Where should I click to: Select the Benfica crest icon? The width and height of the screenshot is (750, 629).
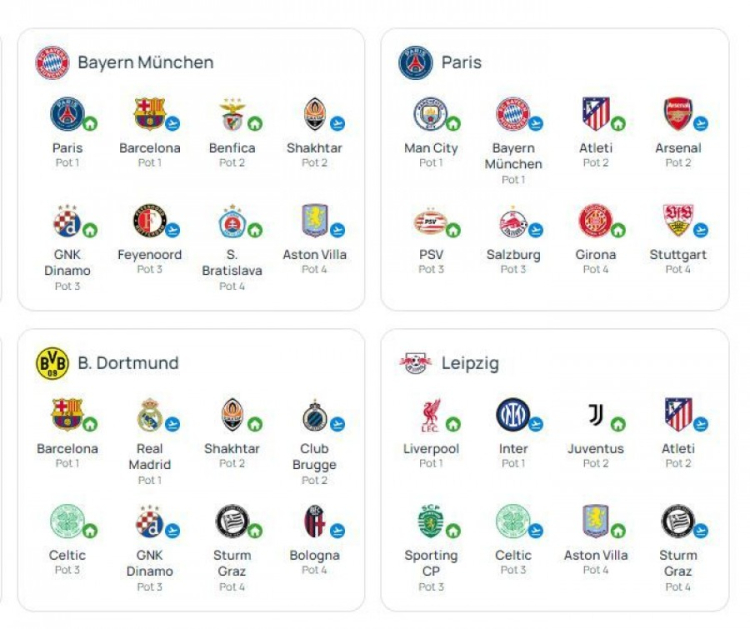point(232,114)
